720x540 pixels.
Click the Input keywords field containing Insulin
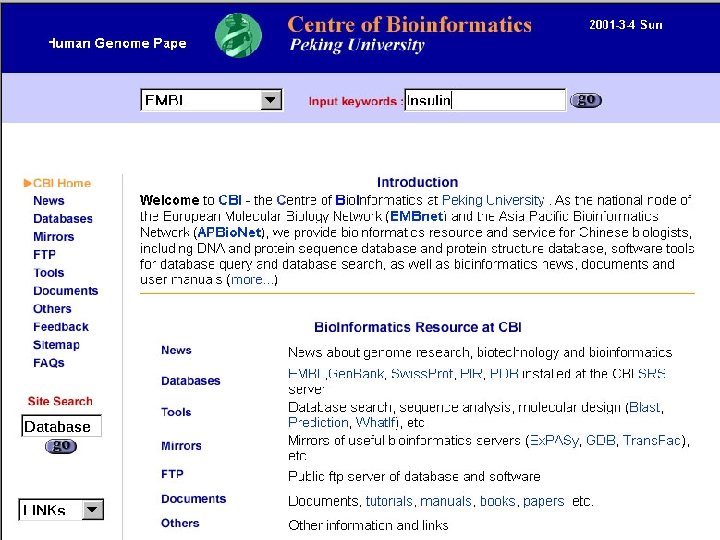(x=485, y=100)
